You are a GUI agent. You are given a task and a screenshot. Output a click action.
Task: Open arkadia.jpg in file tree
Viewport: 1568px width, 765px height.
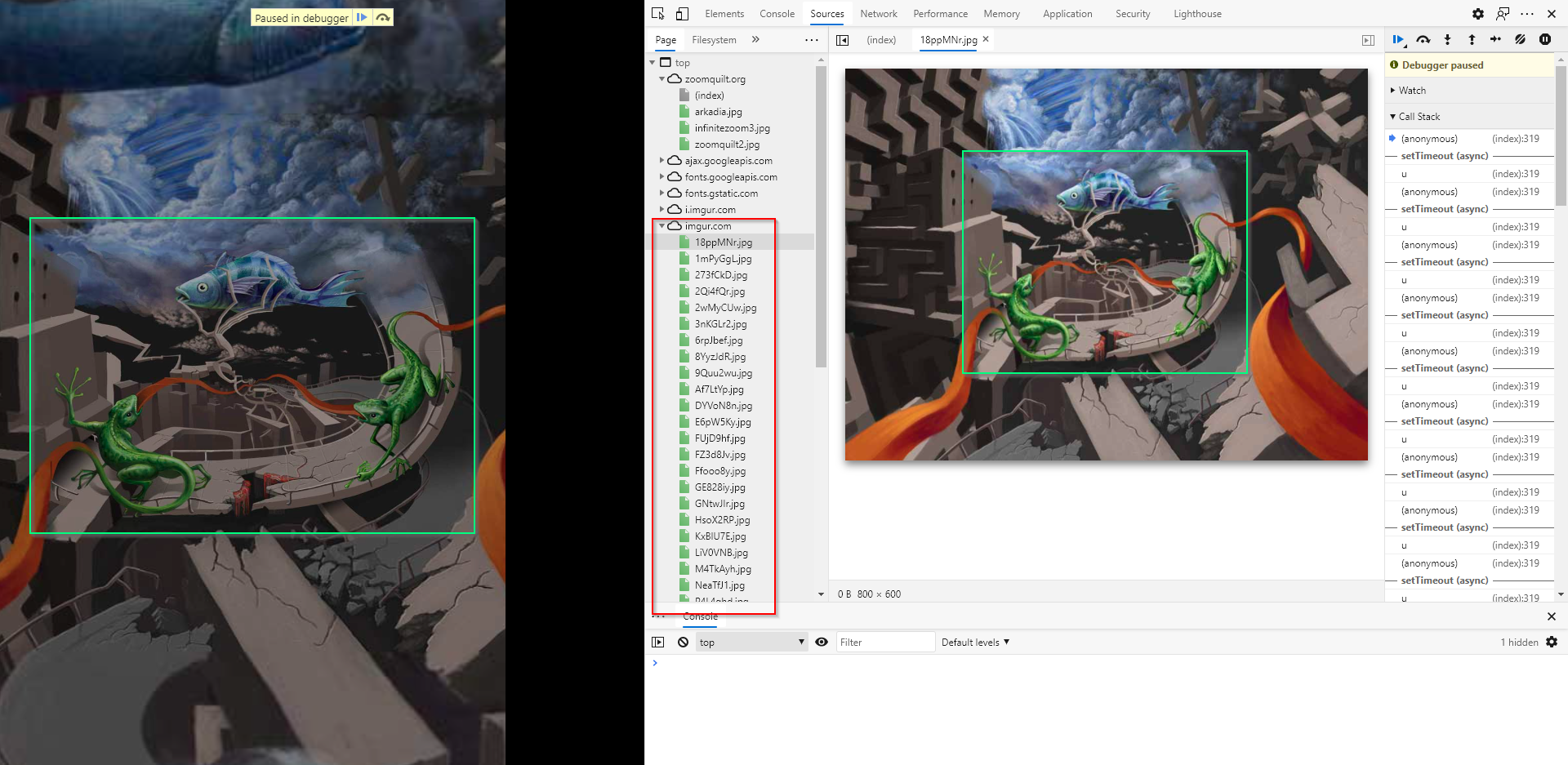tap(718, 112)
